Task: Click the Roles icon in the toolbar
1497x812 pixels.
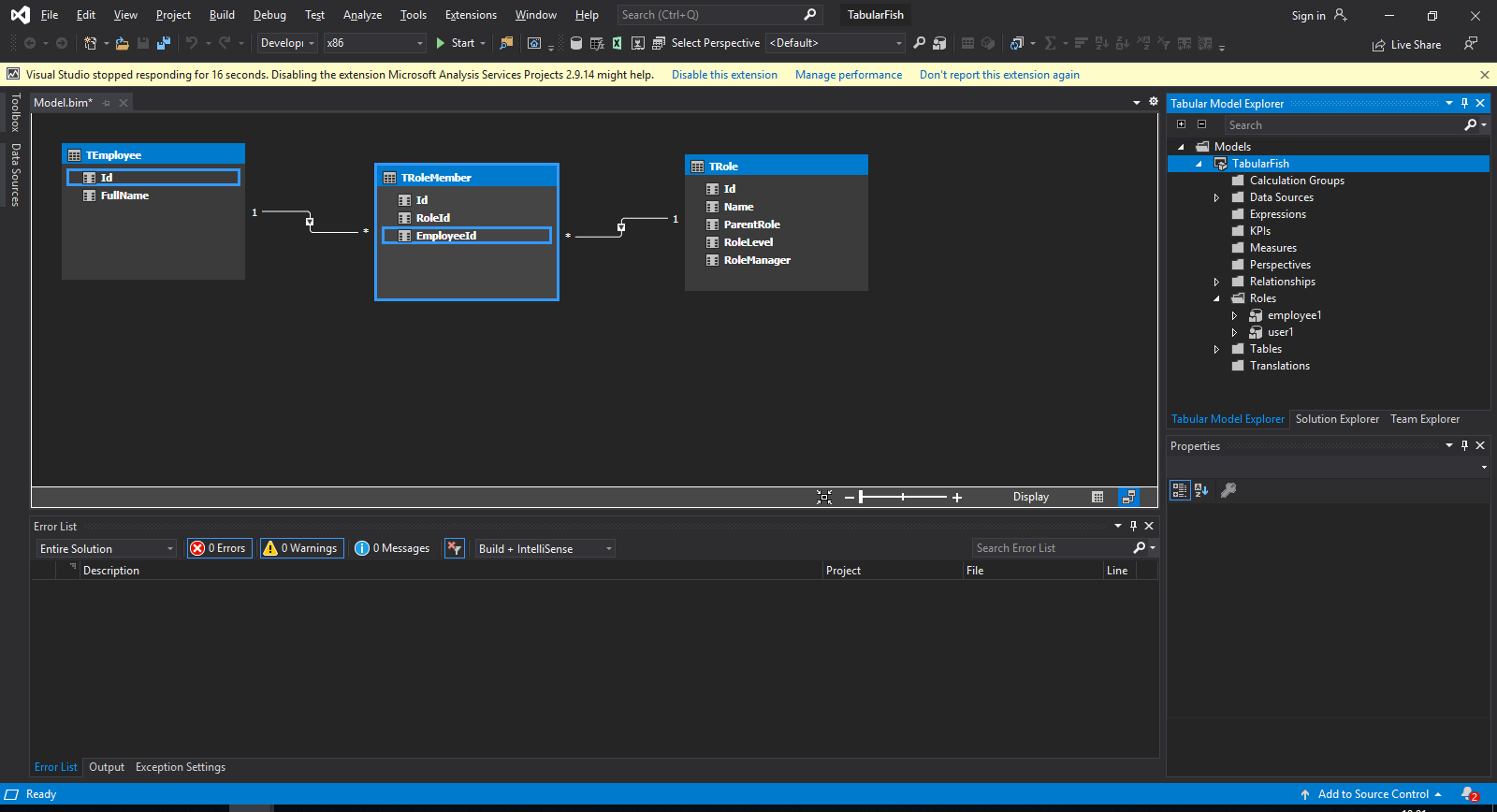Action: (939, 43)
